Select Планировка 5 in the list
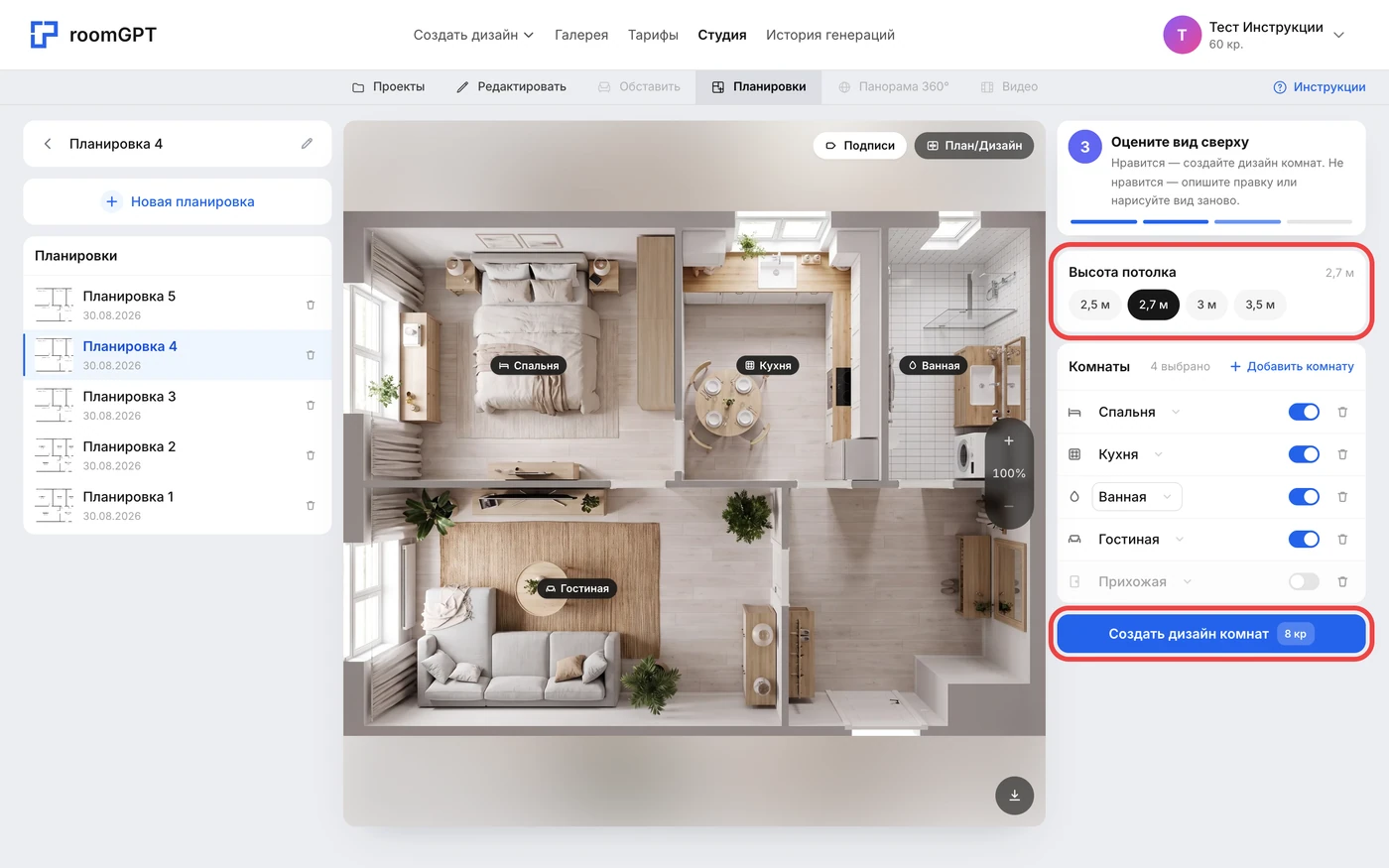 (178, 305)
